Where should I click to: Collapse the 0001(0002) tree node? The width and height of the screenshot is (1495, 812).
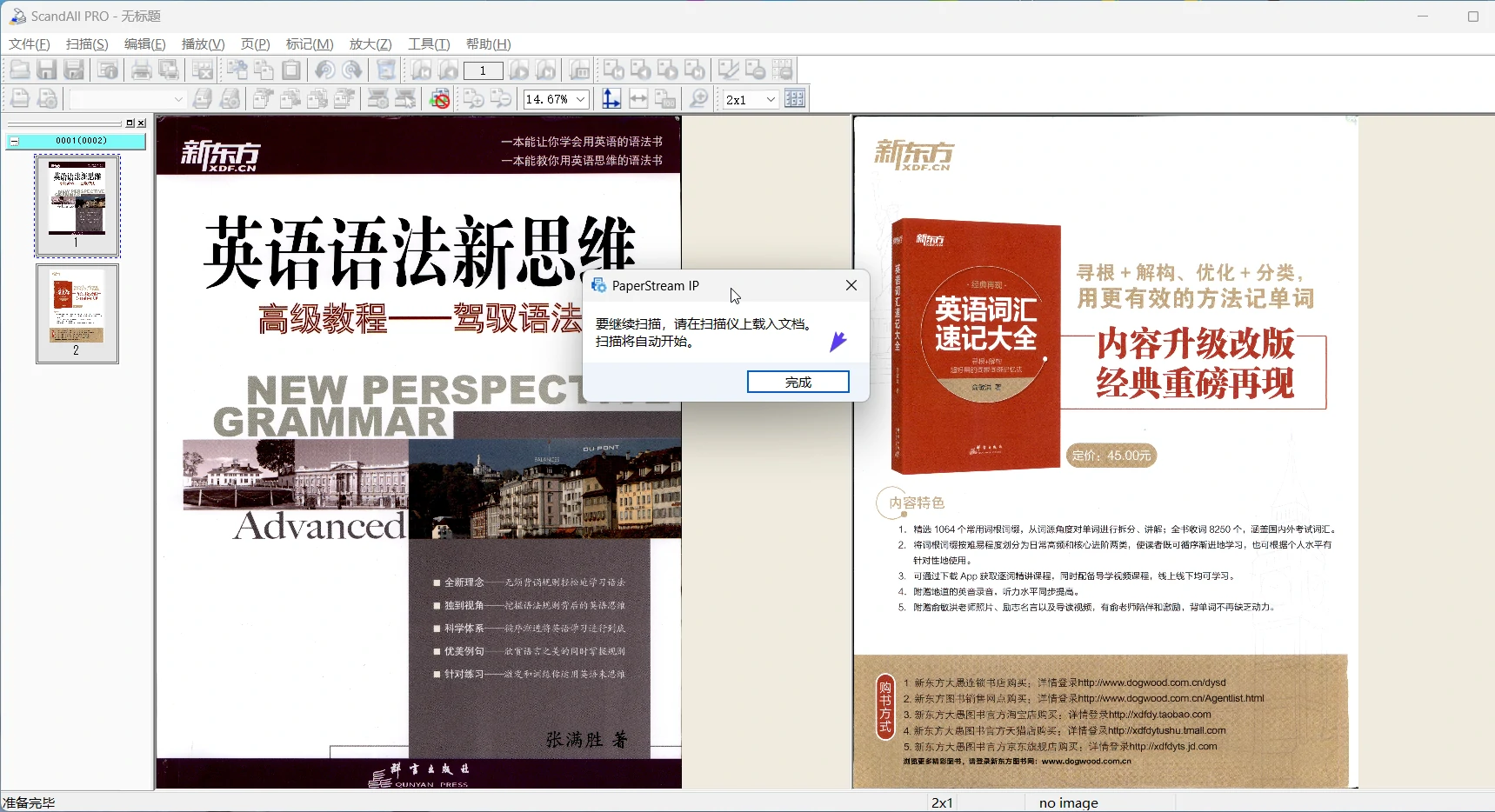tap(14, 141)
